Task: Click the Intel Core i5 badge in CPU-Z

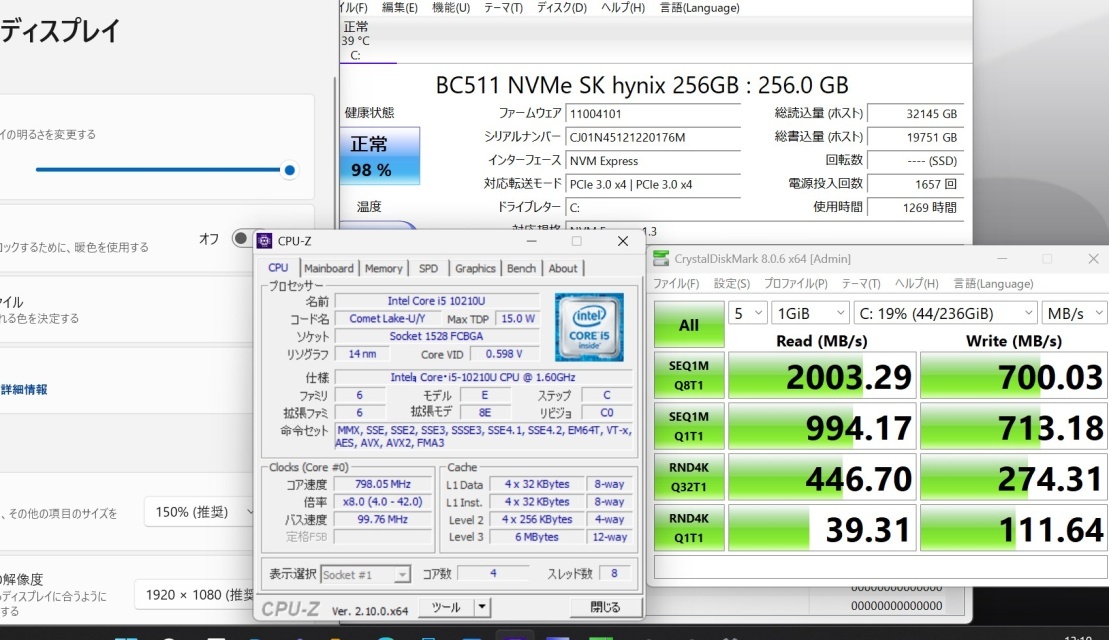Action: 590,326
